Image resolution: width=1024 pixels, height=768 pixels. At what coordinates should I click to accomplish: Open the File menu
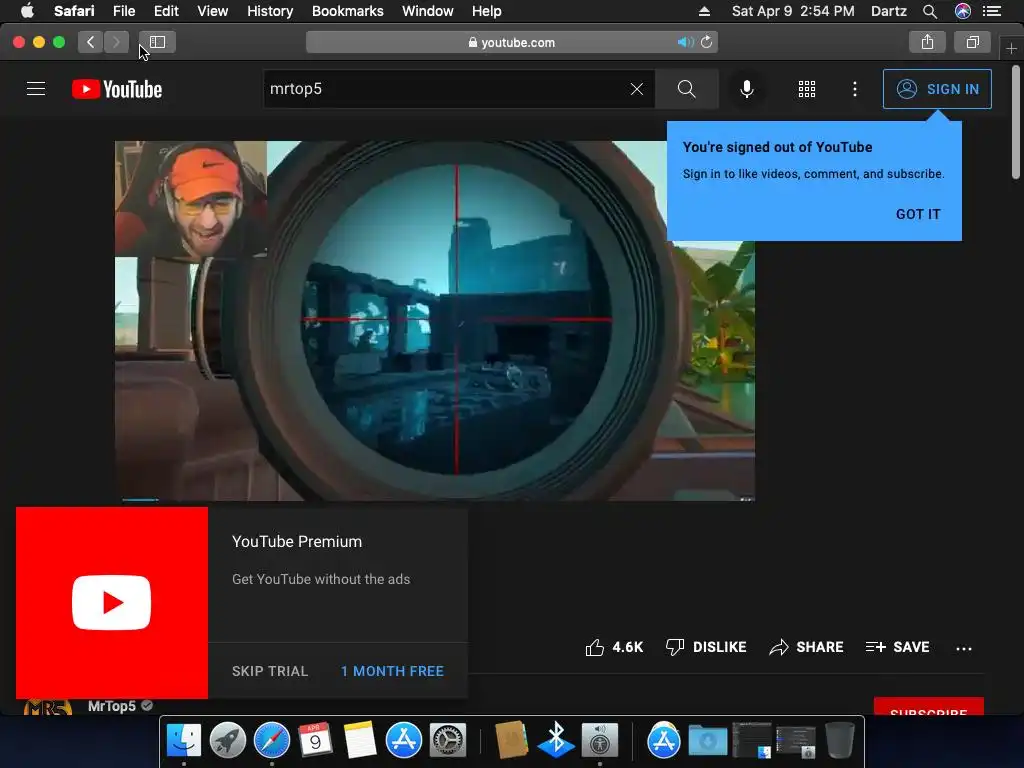tap(124, 11)
